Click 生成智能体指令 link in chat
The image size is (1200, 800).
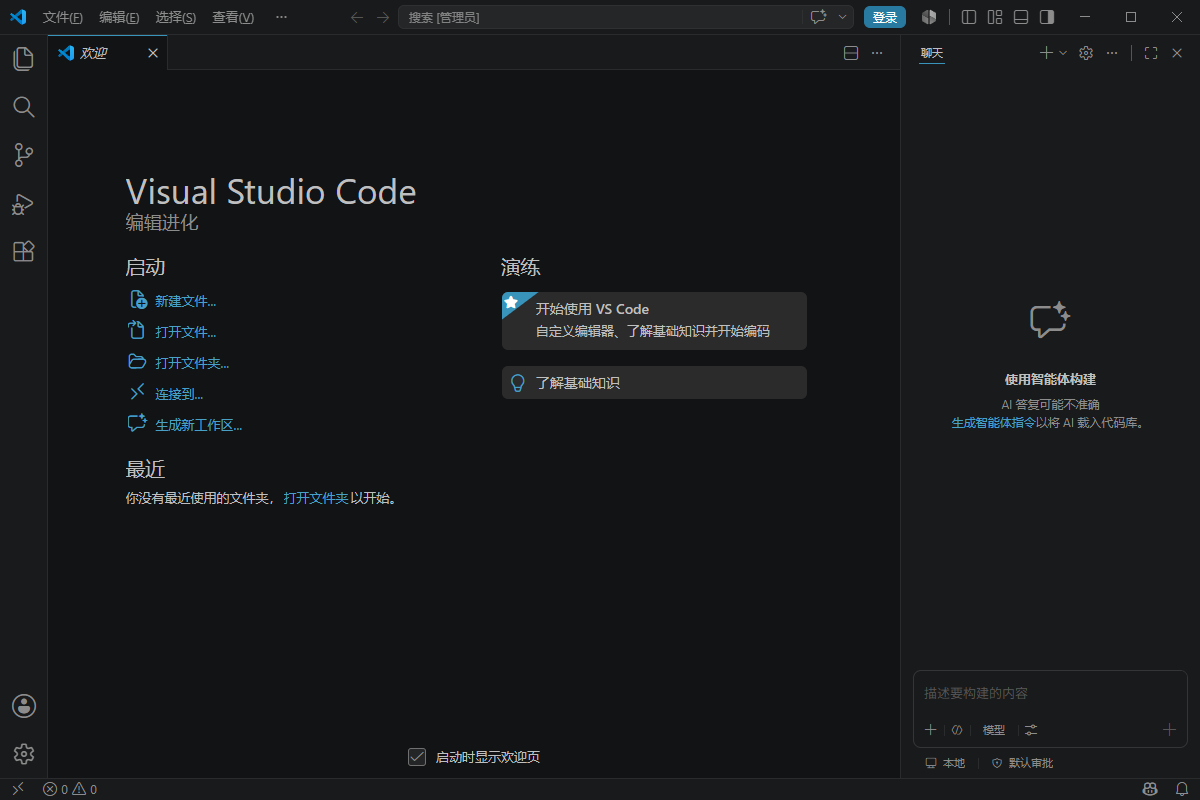pos(993,423)
